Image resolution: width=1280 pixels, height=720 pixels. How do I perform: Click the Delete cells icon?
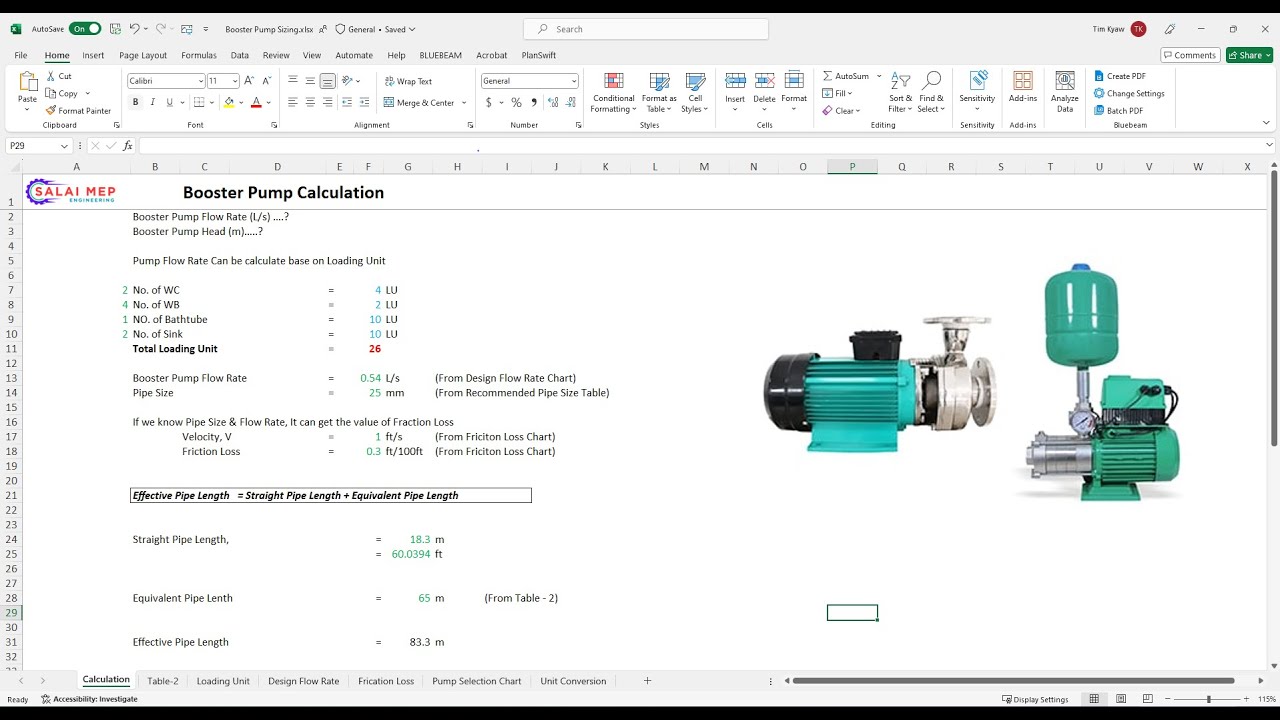coord(764,82)
